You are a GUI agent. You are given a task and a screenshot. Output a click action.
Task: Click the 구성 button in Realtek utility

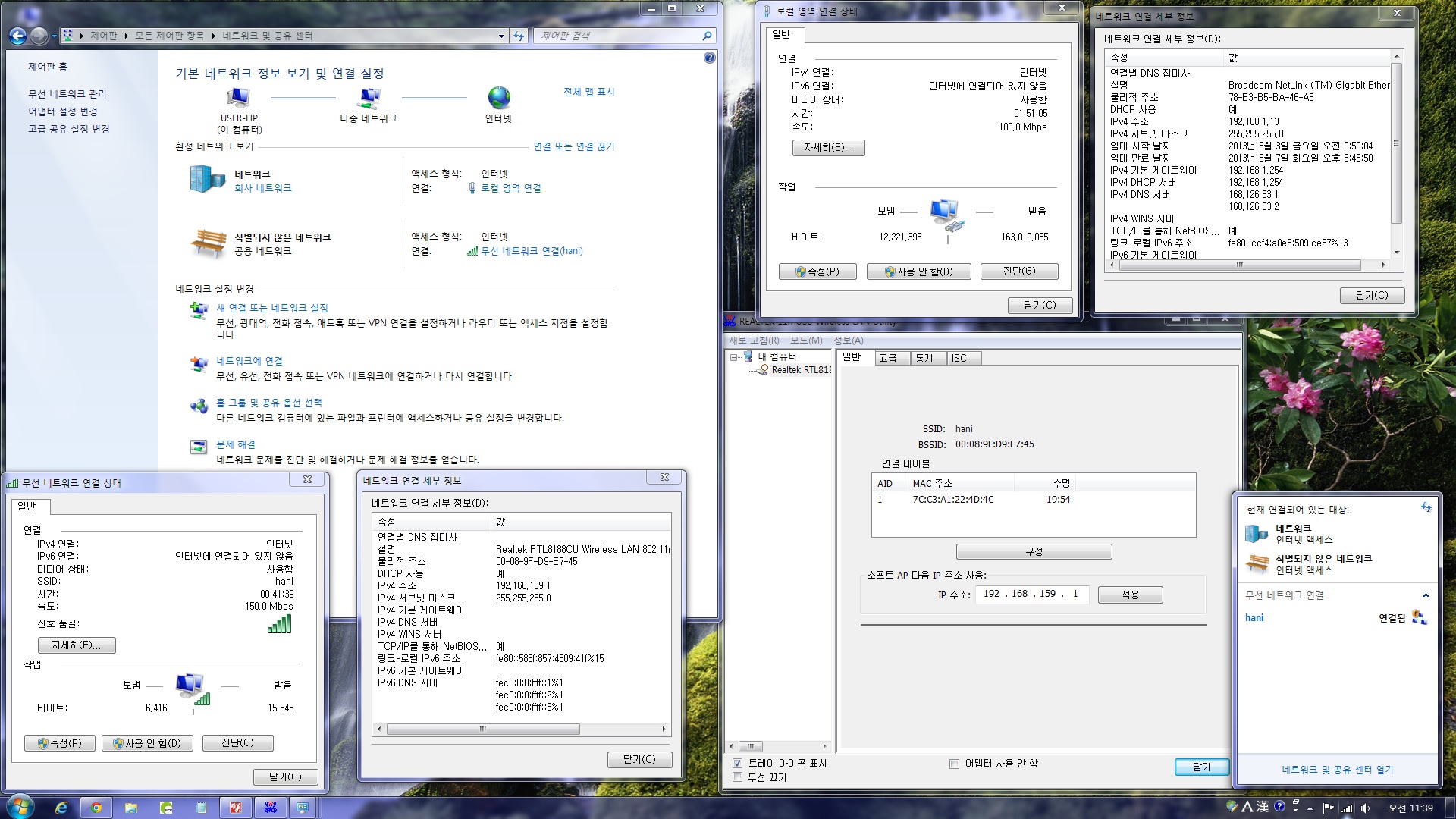click(x=1034, y=551)
